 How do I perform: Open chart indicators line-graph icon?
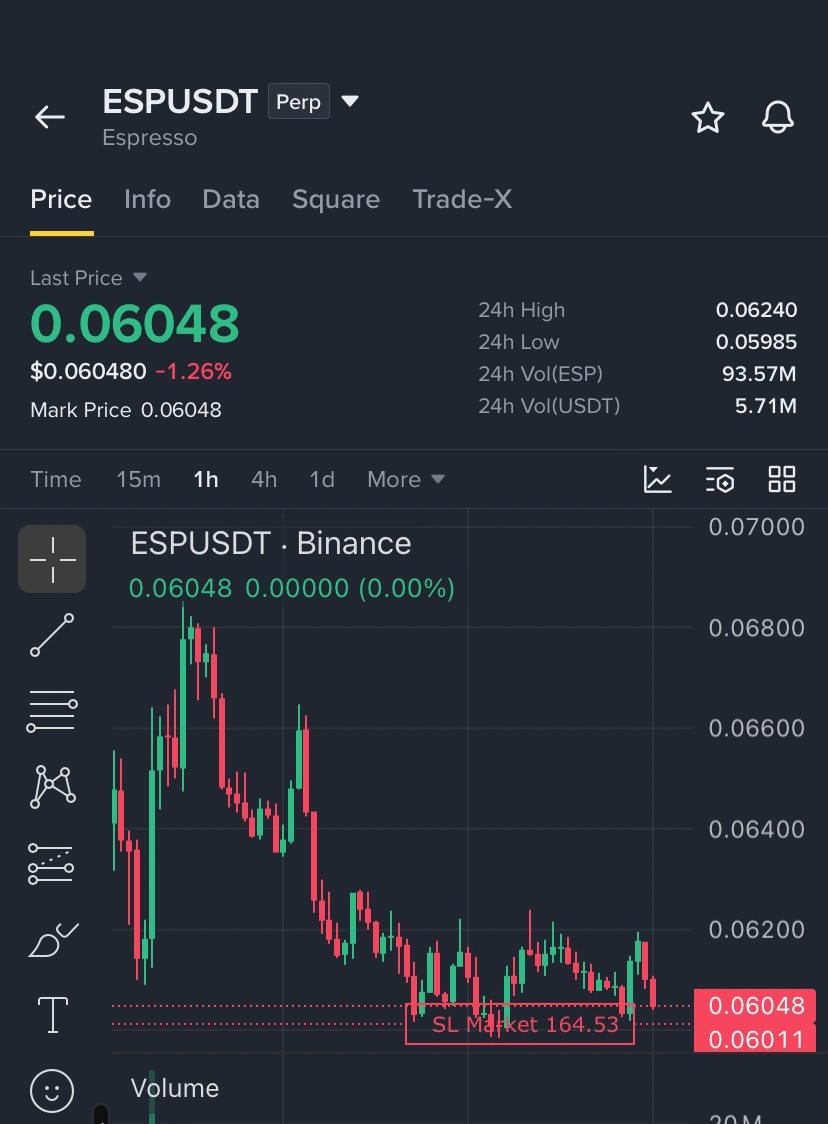(x=657, y=479)
